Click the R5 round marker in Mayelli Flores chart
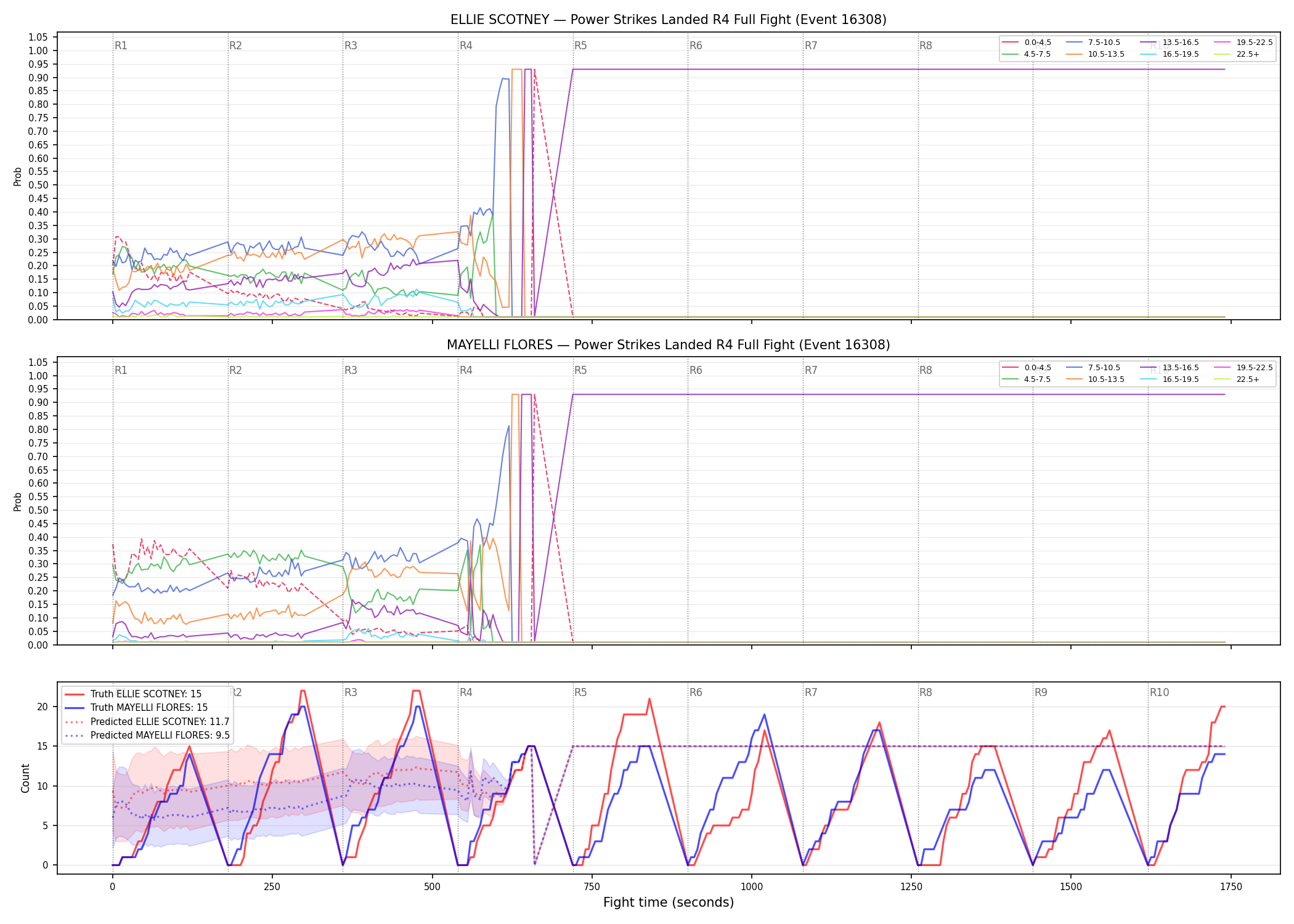The width and height of the screenshot is (1294, 924). (x=580, y=370)
